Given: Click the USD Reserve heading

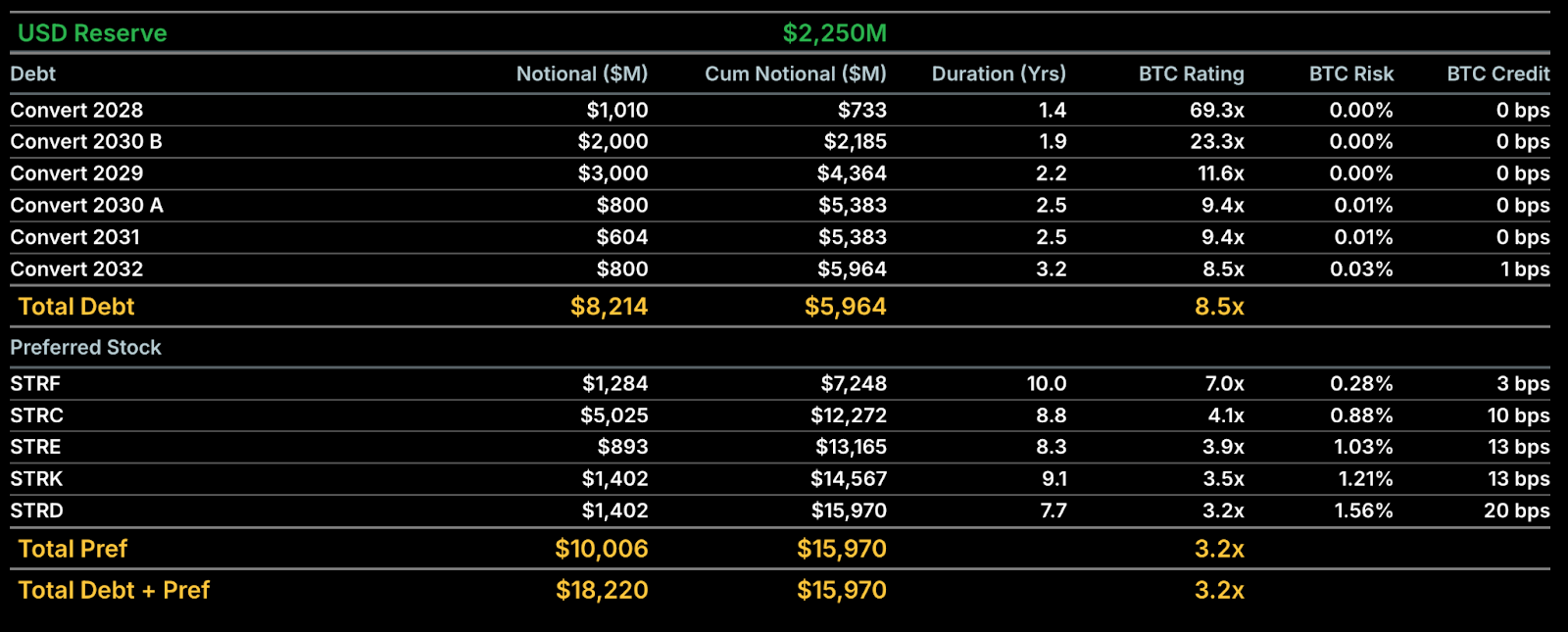Looking at the screenshot, I should click(x=92, y=33).
